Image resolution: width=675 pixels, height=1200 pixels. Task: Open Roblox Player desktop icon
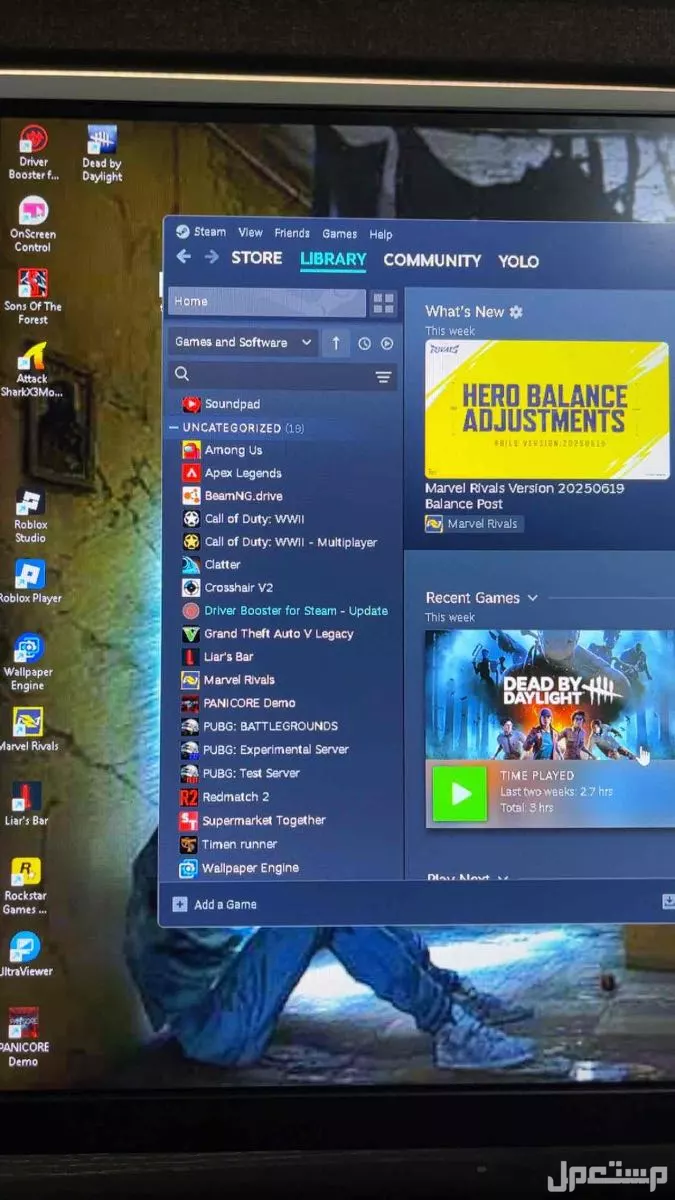tap(29, 582)
